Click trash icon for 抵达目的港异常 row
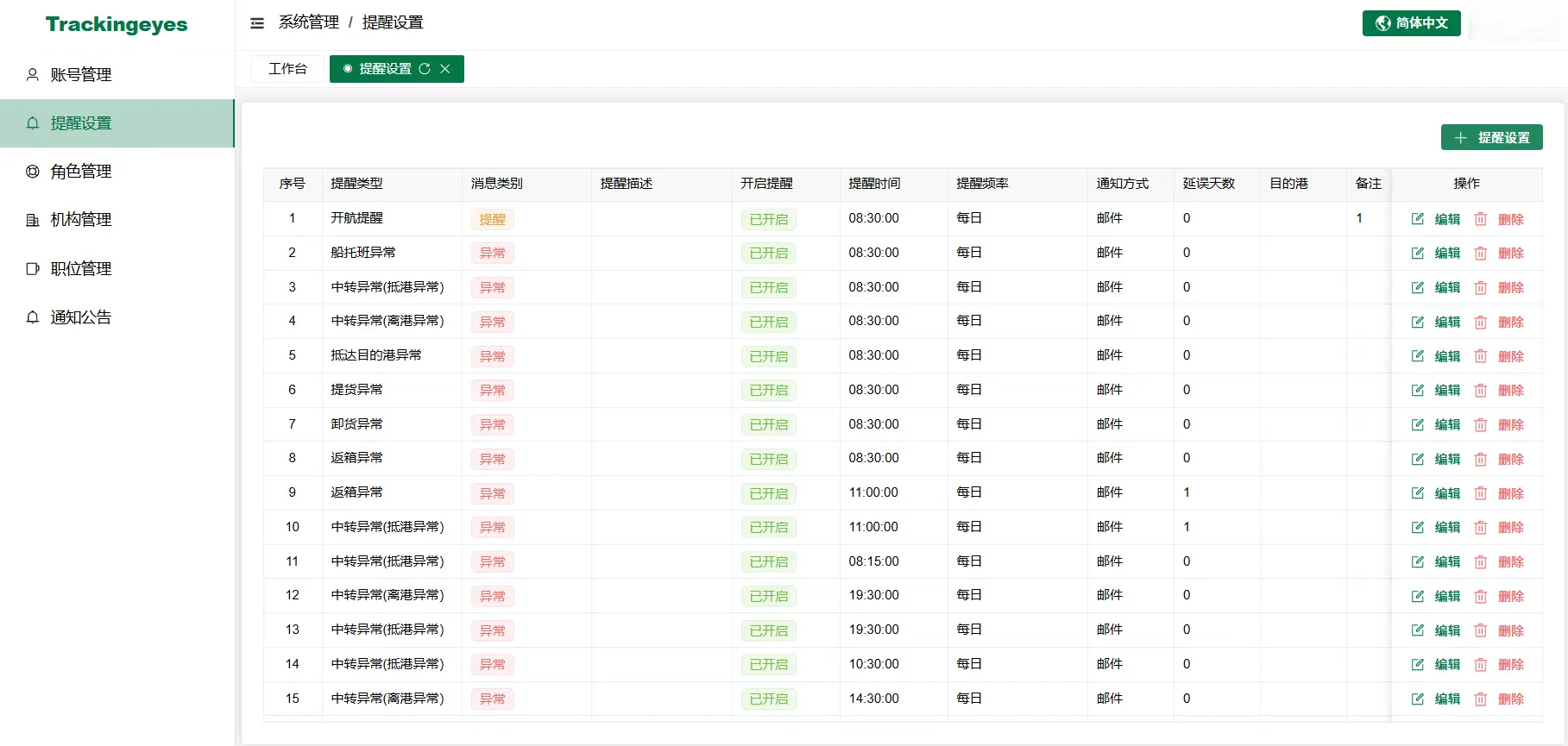1568x746 pixels. click(x=1481, y=356)
